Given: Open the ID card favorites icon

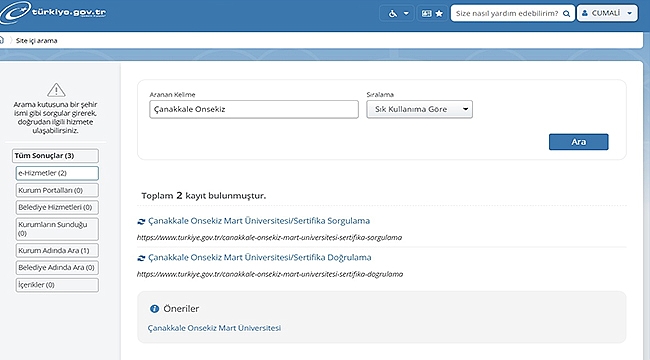Looking at the screenshot, I should (x=427, y=13).
